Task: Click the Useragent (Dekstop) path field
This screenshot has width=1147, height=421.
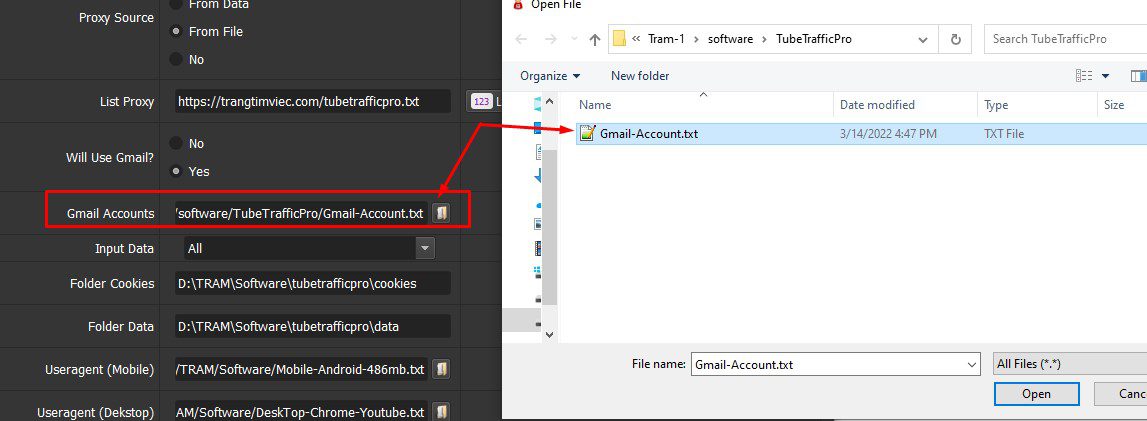Action: click(x=301, y=411)
